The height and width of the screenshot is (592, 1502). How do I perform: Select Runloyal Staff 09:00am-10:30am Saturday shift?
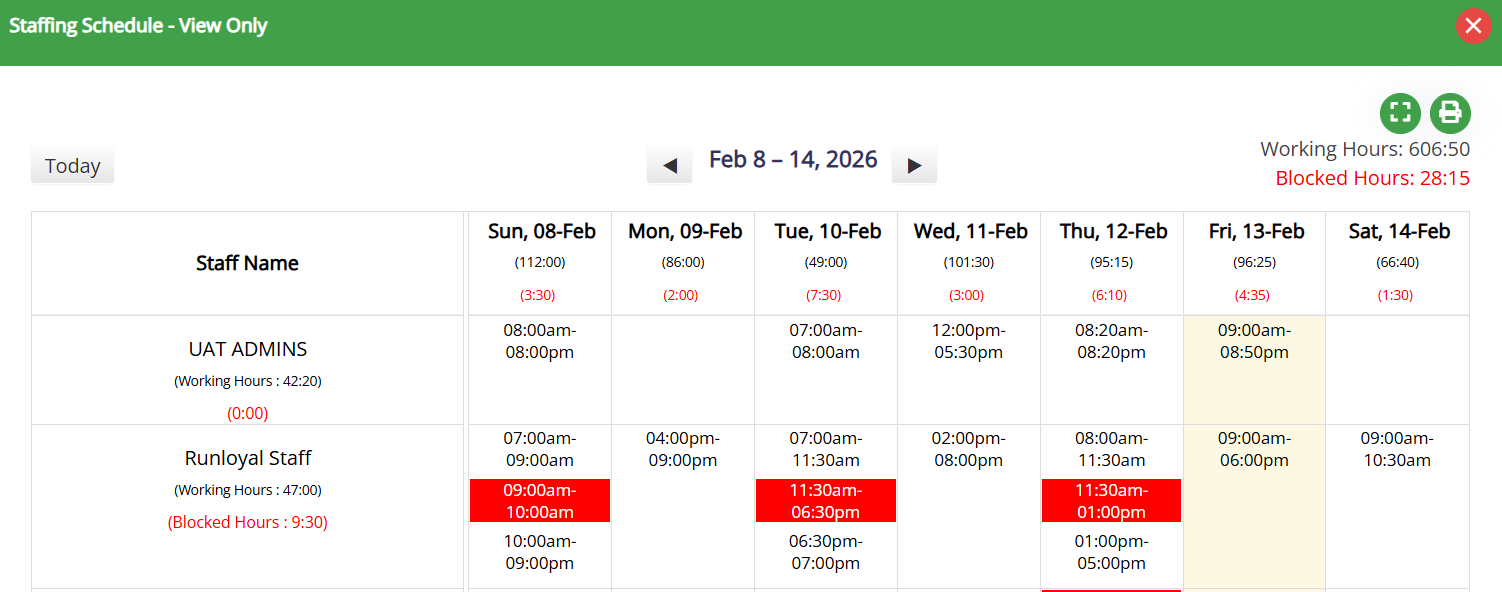point(1396,449)
